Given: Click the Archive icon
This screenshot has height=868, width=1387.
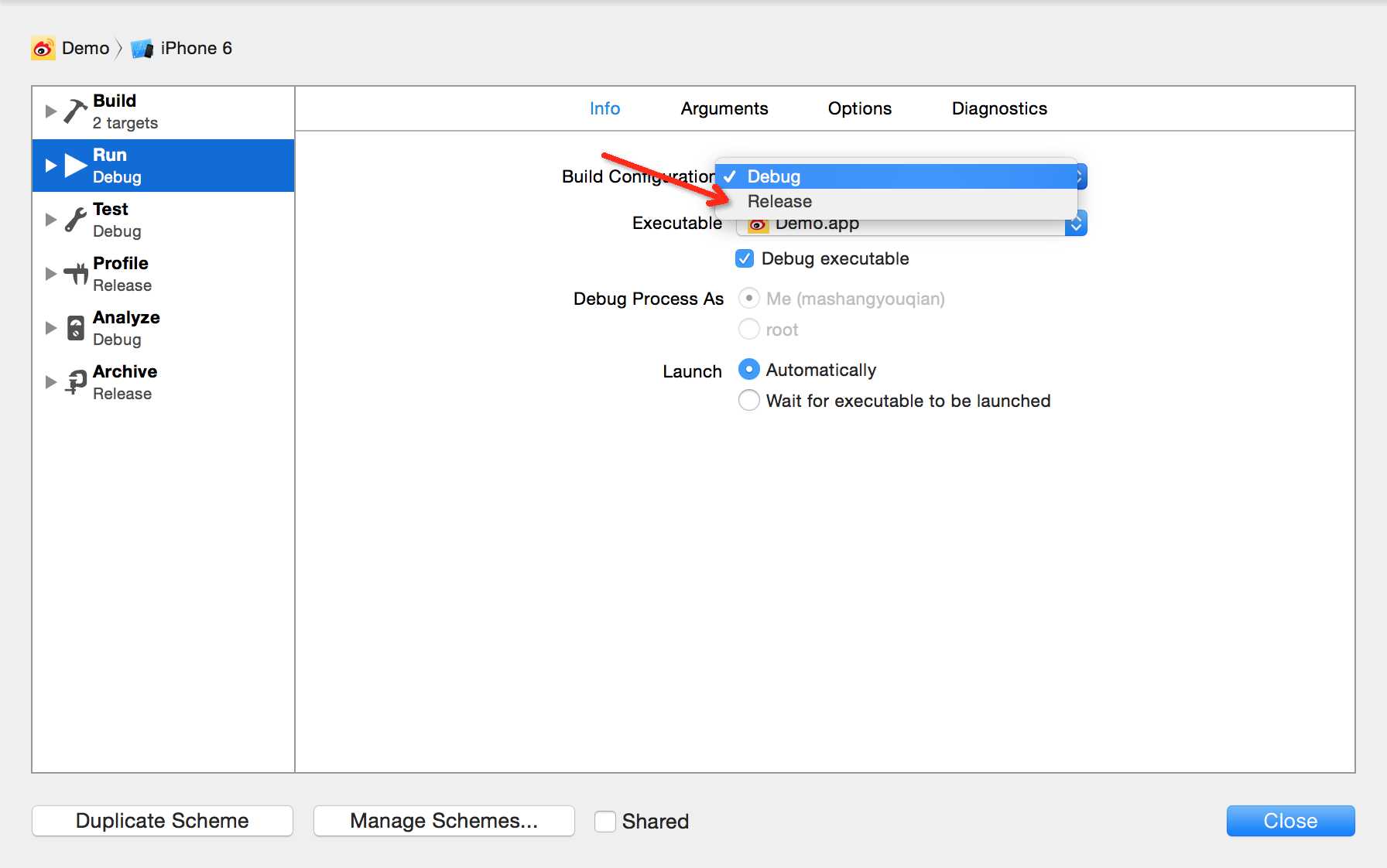Looking at the screenshot, I should tap(75, 382).
